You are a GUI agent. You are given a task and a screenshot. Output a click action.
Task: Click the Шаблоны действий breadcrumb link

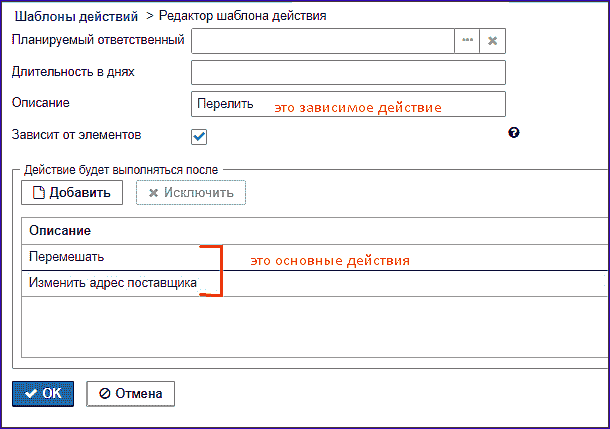(x=76, y=16)
